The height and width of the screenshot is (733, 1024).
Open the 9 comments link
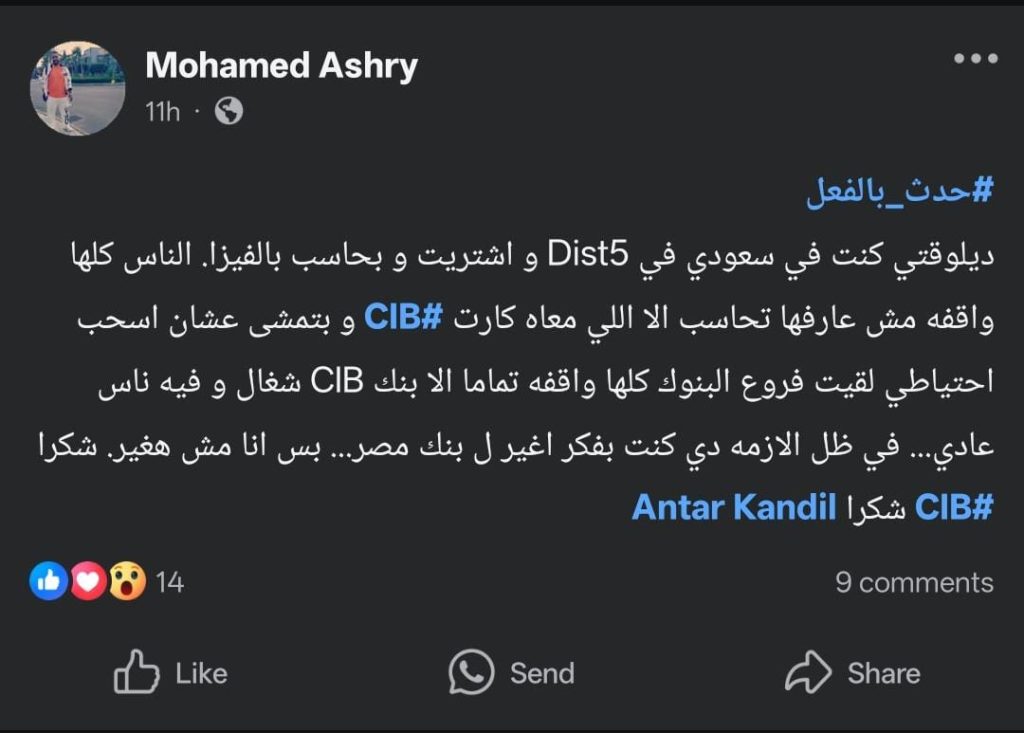pos(914,582)
